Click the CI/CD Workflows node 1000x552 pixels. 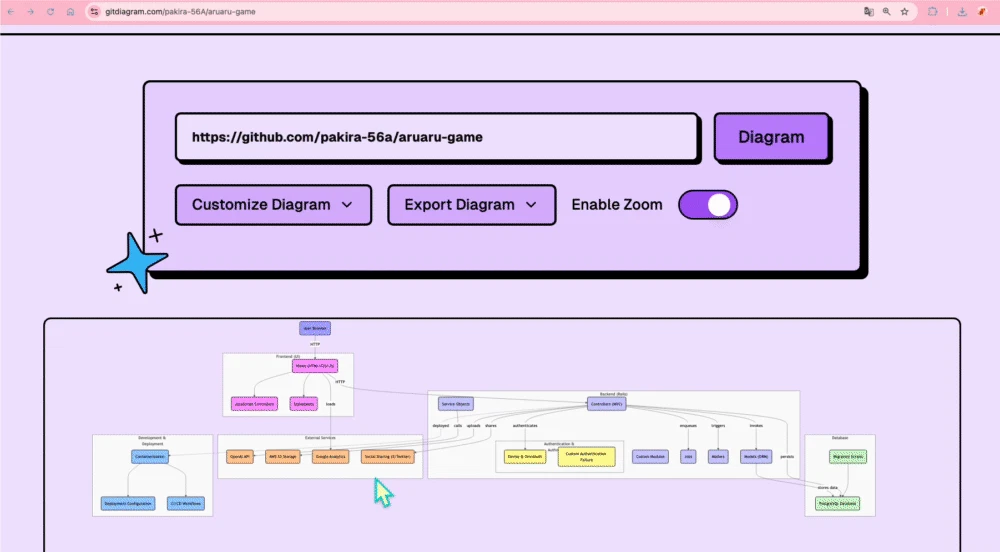[x=186, y=504]
